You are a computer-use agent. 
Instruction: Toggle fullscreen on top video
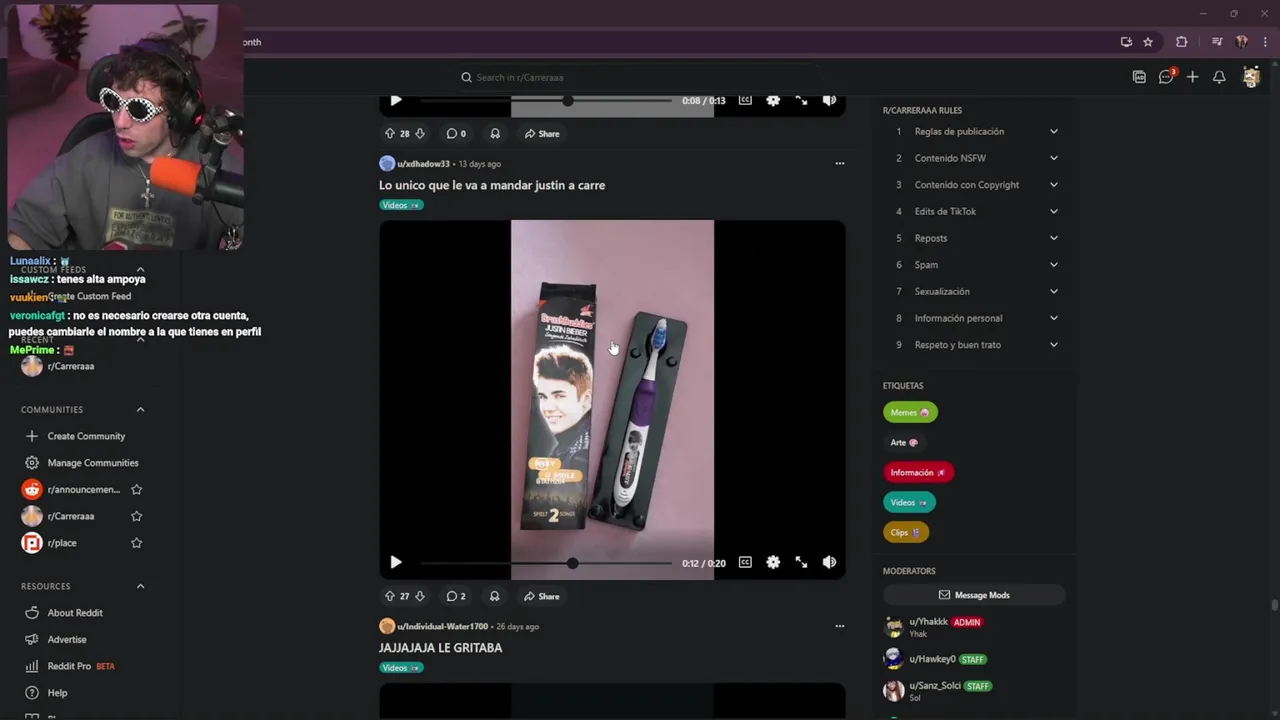801,100
